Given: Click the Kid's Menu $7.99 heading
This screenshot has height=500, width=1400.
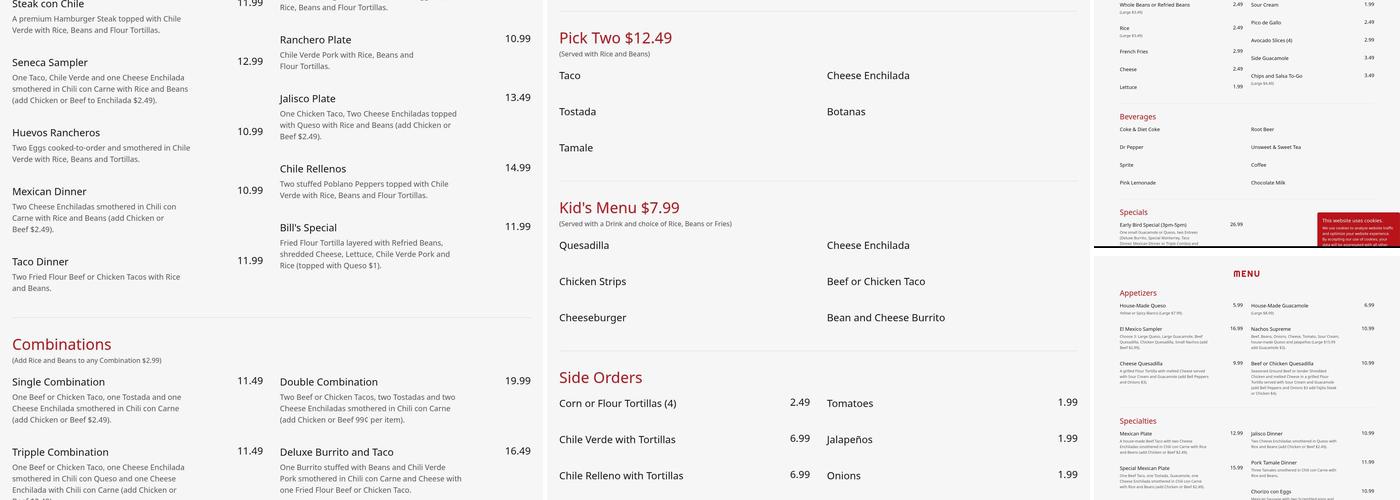Looking at the screenshot, I should pyautogui.click(x=619, y=208).
